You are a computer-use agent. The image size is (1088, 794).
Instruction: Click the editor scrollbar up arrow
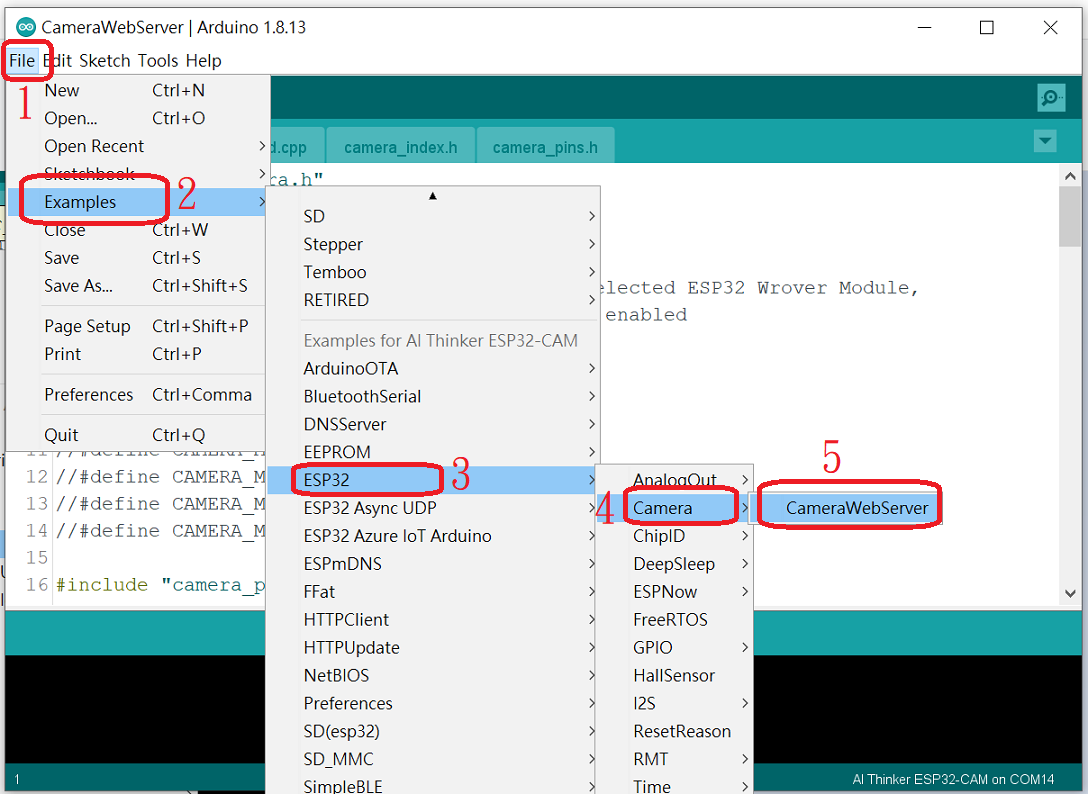click(1070, 176)
